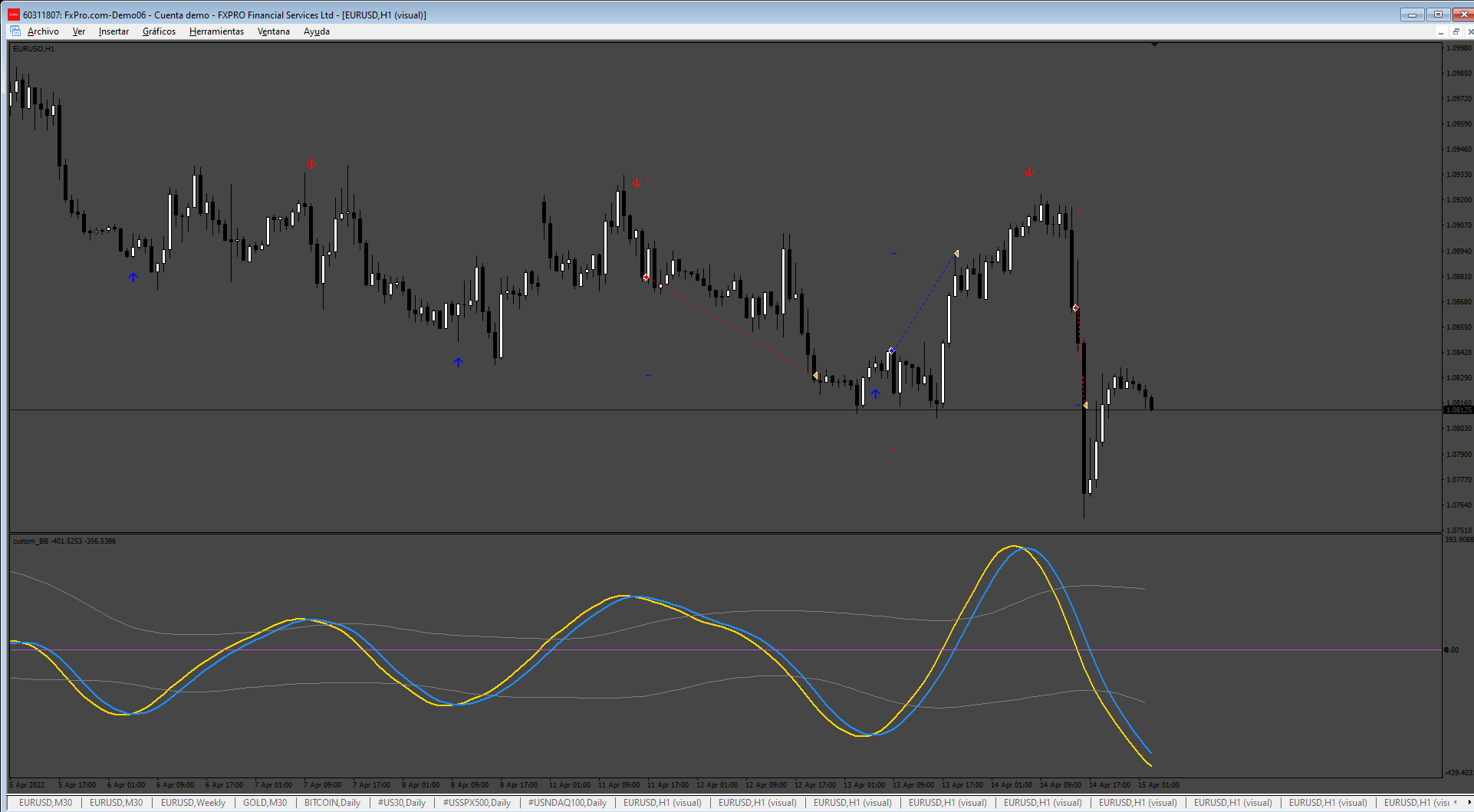Restore down the inner chart window

point(1456,31)
